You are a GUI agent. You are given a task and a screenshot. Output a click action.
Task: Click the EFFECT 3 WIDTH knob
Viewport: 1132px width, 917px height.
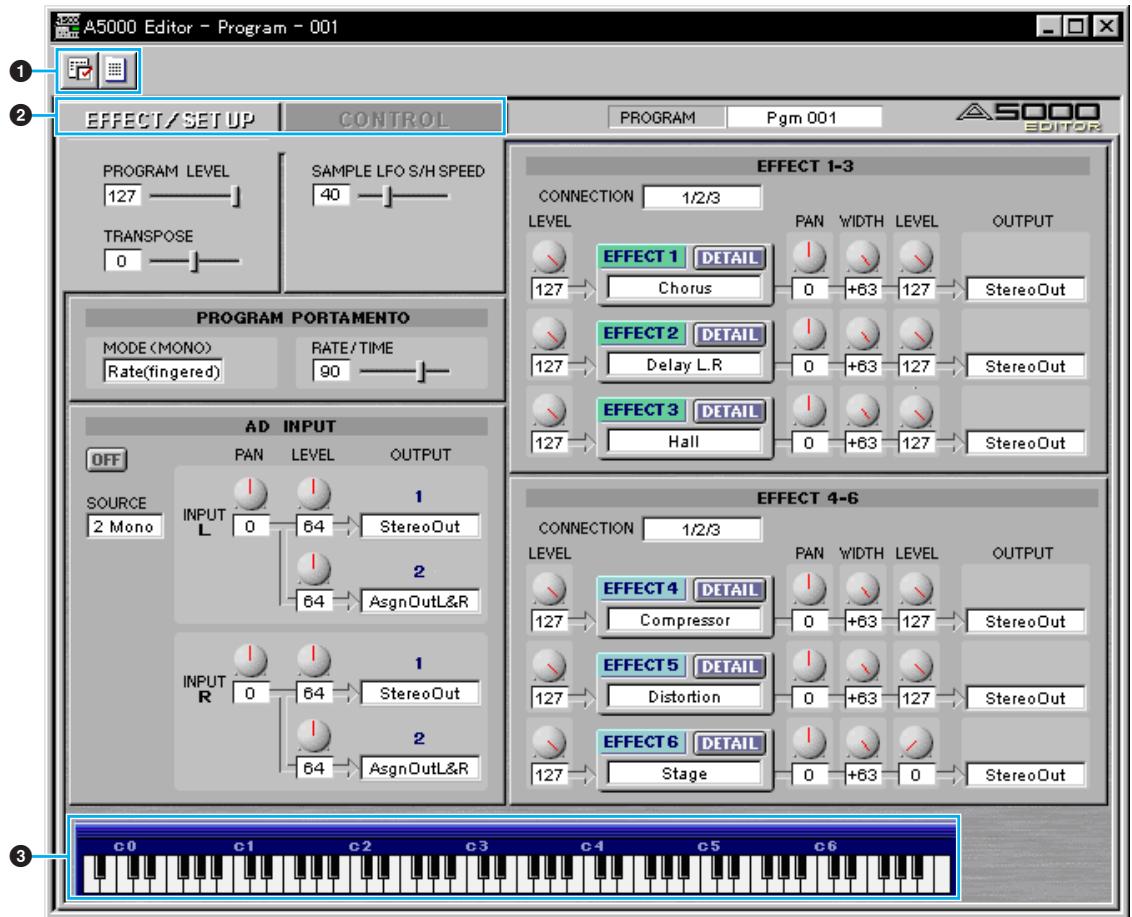tap(862, 410)
